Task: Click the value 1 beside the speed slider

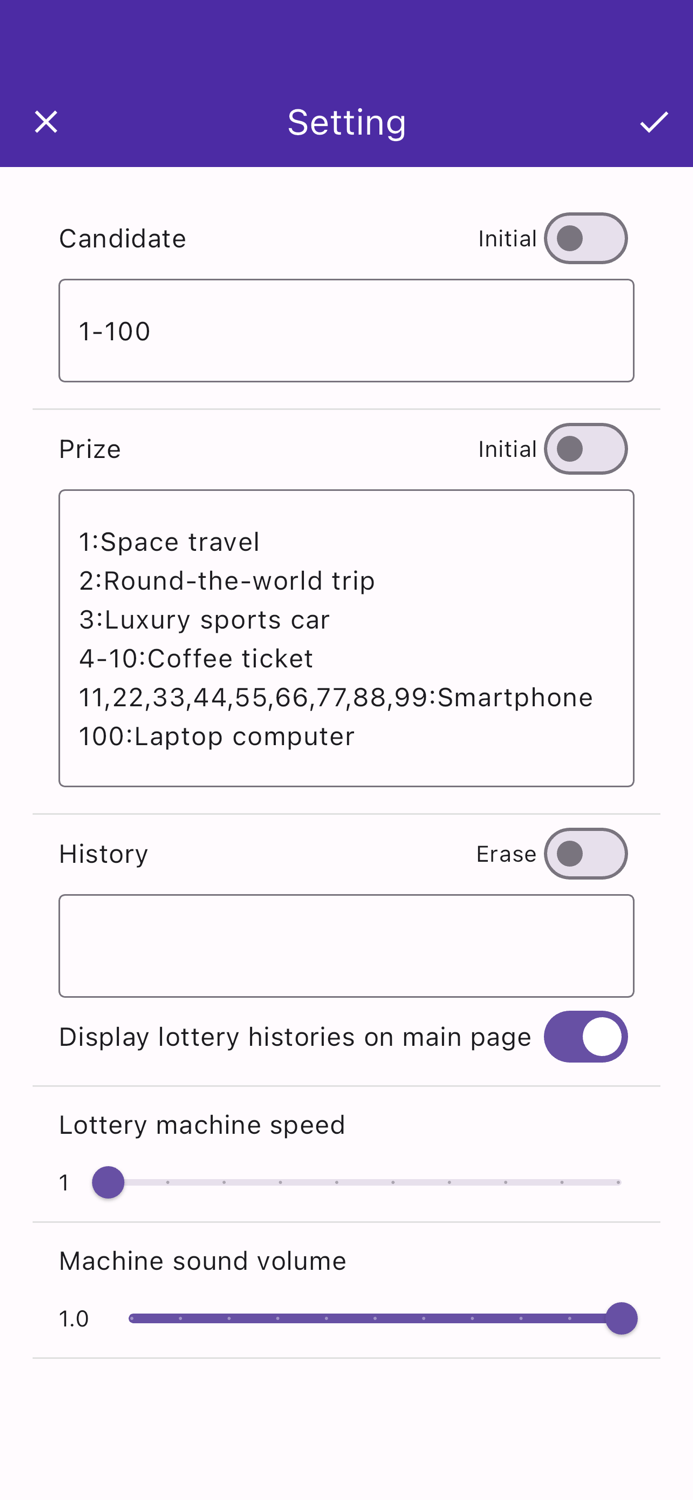Action: (64, 1182)
